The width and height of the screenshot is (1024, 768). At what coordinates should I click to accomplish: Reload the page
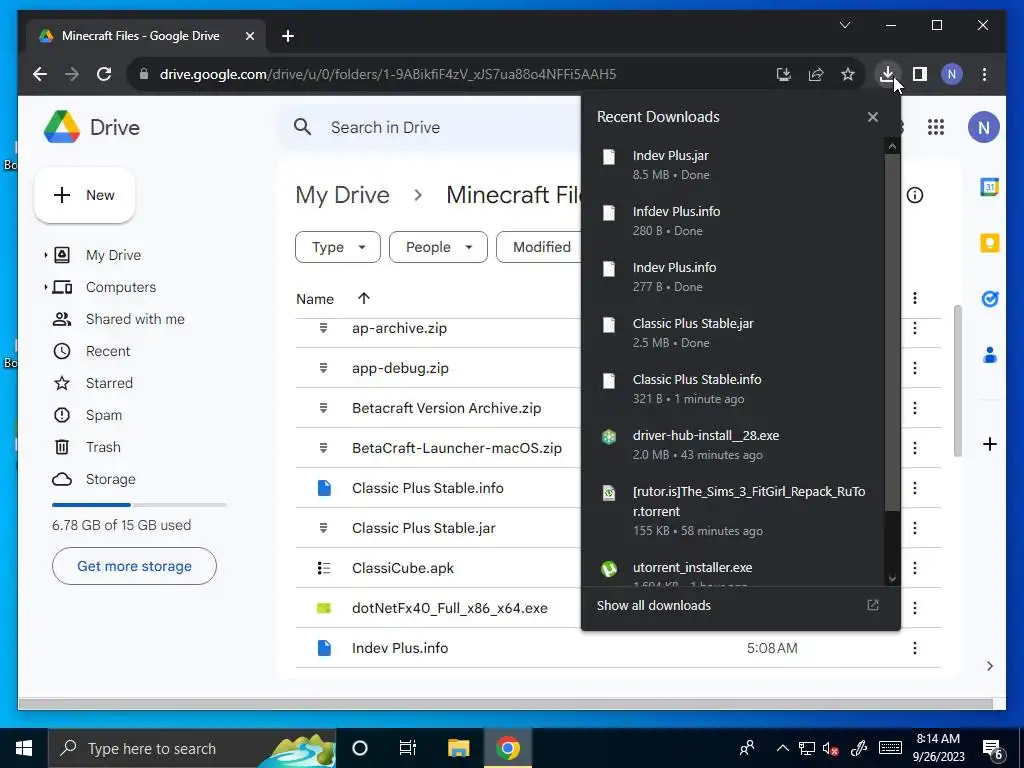tap(104, 74)
